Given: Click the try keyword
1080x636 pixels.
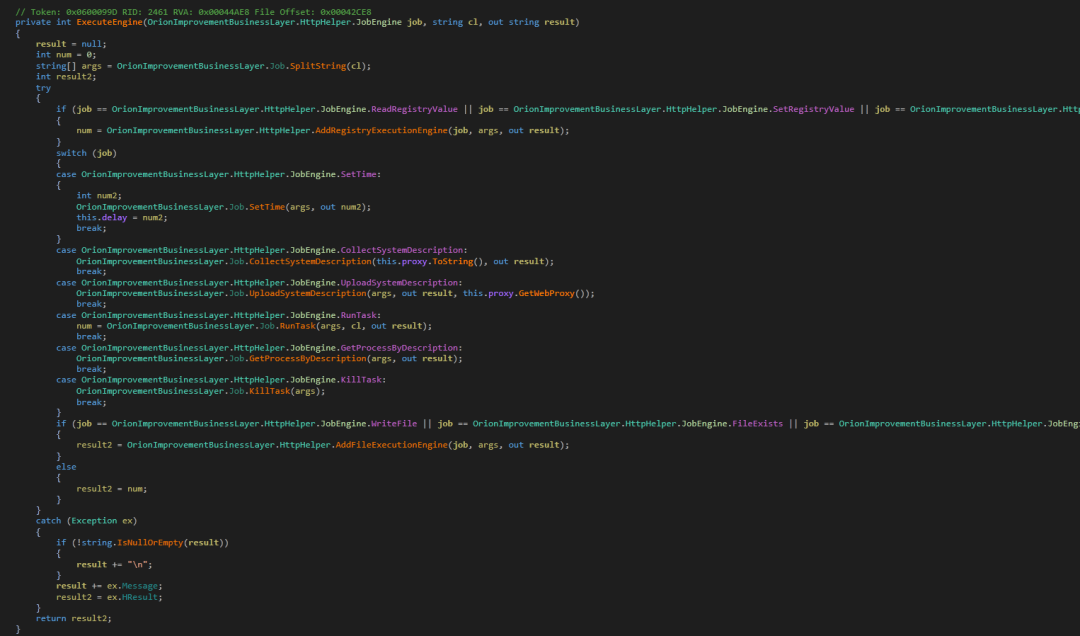Looking at the screenshot, I should pyautogui.click(x=43, y=88).
